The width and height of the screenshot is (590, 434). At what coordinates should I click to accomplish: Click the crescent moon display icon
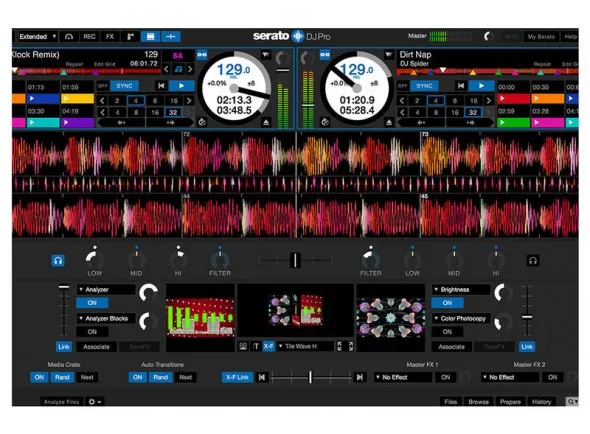click(488, 37)
